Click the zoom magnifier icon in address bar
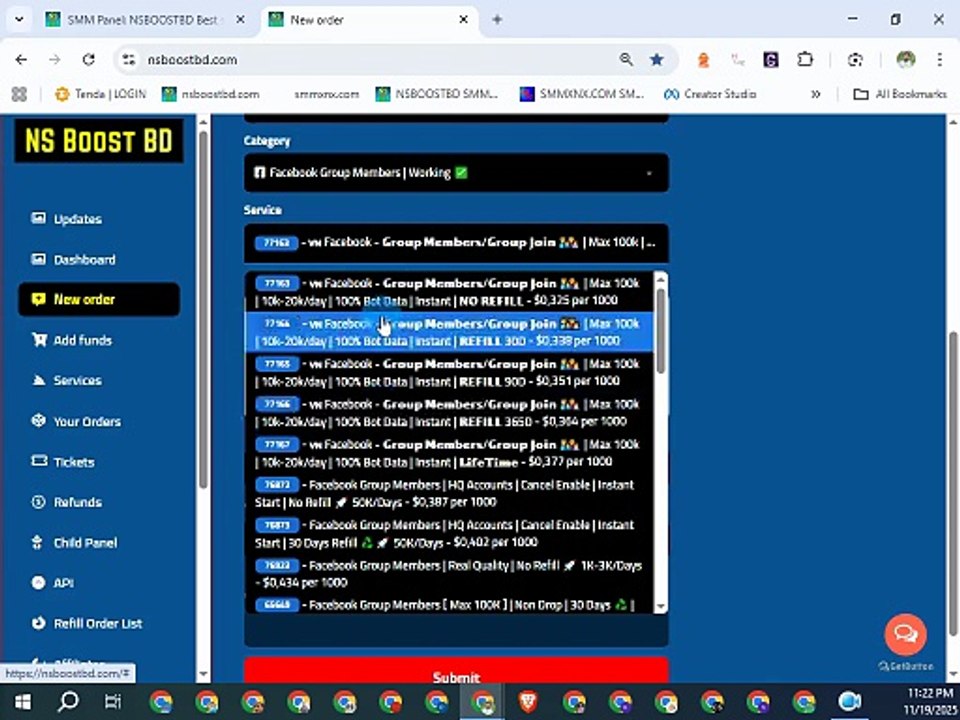 click(x=626, y=59)
